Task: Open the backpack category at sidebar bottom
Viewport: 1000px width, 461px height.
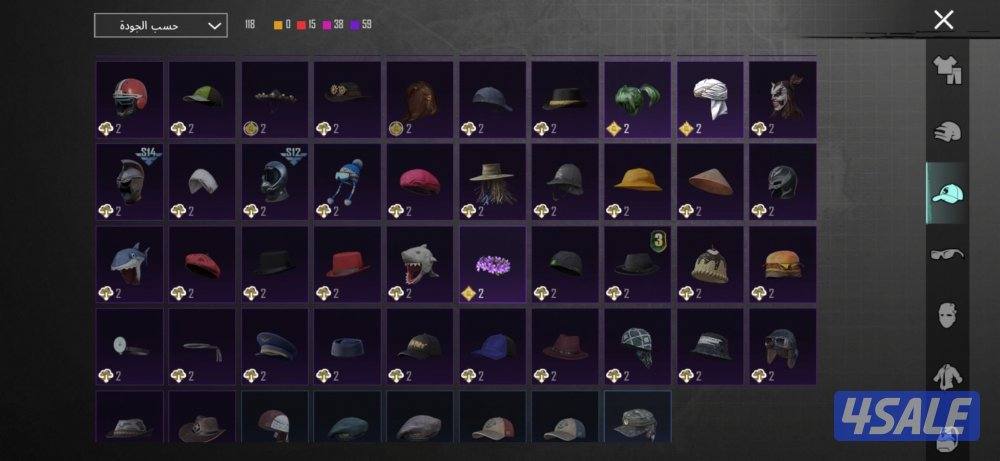Action: click(x=947, y=440)
